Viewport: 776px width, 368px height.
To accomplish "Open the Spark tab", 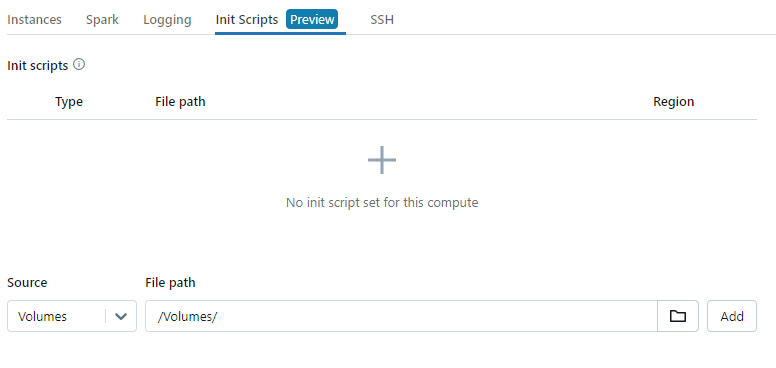I will pos(102,20).
